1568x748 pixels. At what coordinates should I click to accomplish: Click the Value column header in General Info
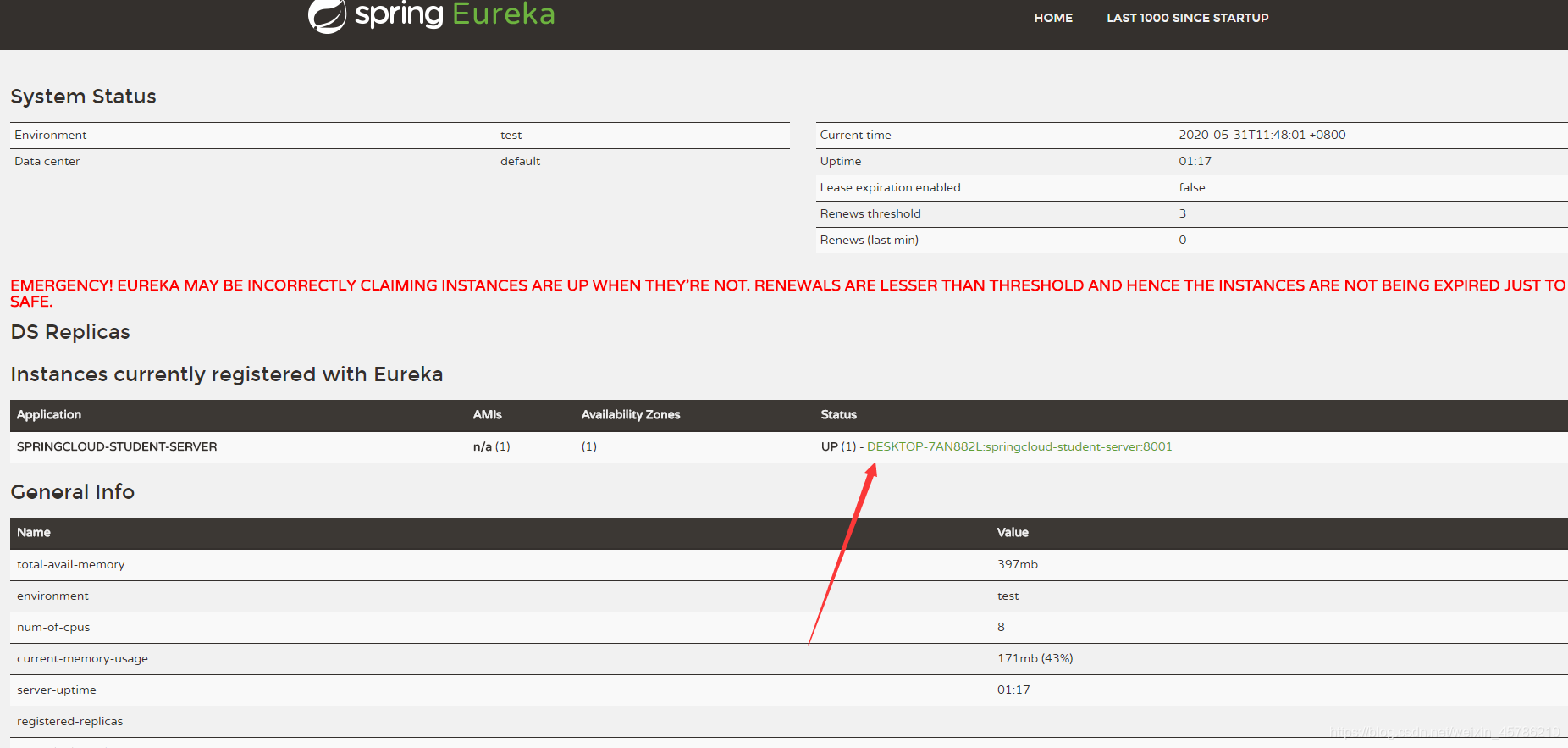pyautogui.click(x=1013, y=532)
